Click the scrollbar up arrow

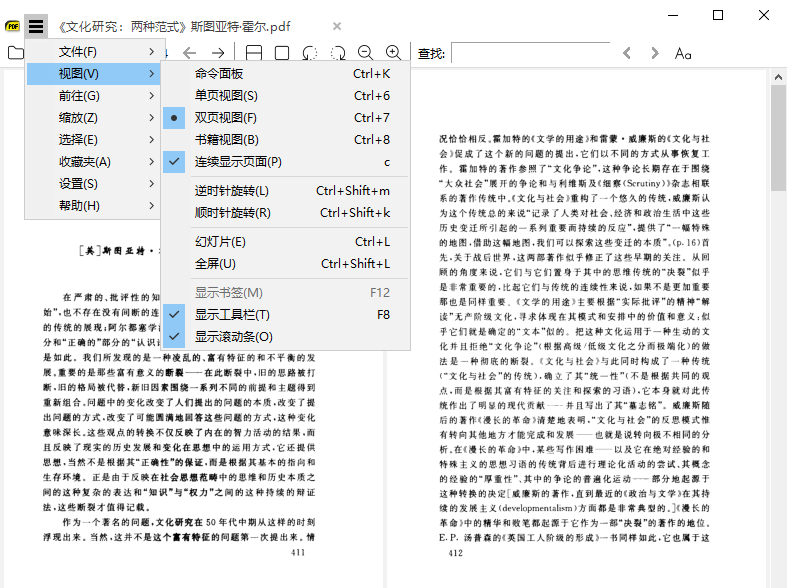pyautogui.click(x=778, y=77)
